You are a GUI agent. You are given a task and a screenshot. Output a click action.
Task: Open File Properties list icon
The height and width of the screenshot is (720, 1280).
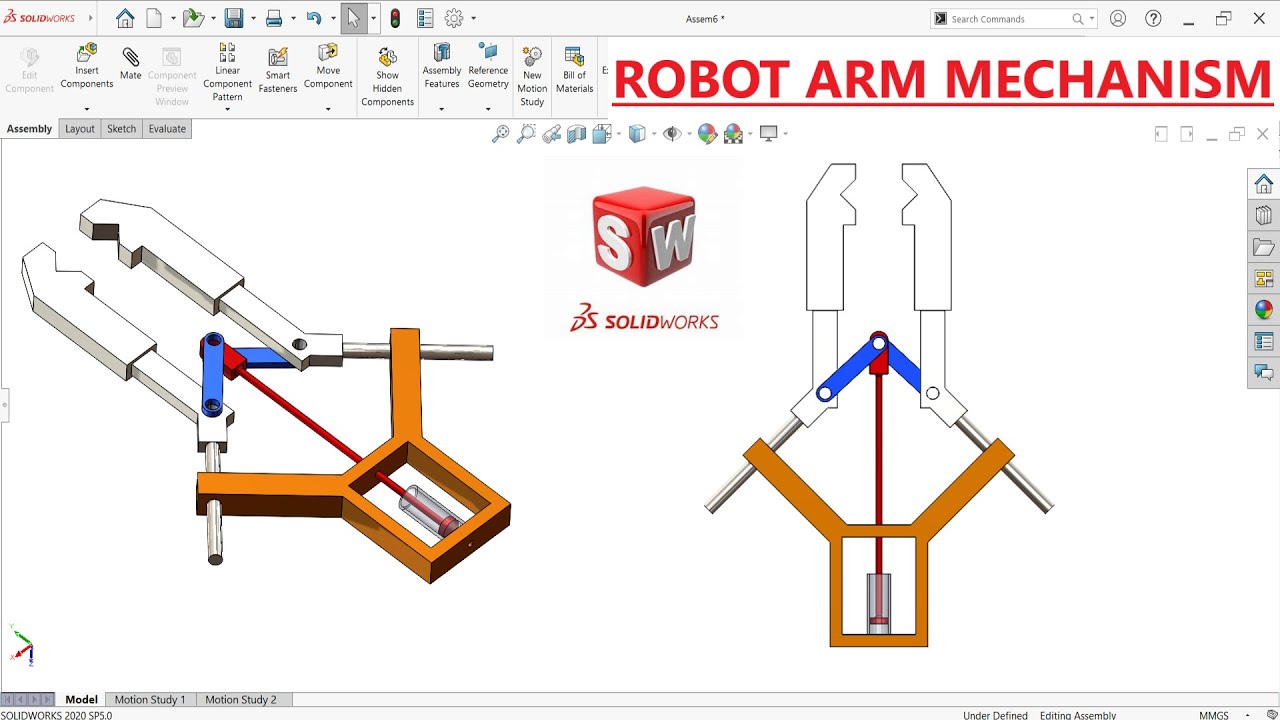click(425, 18)
